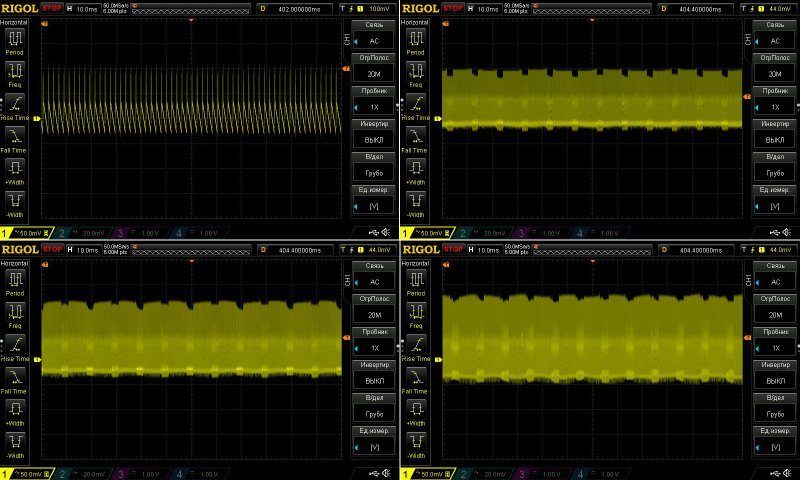The width and height of the screenshot is (800, 480).
Task: Toggle ОгрПолос 20M limit in top-right capture
Action: pyautogui.click(x=774, y=68)
